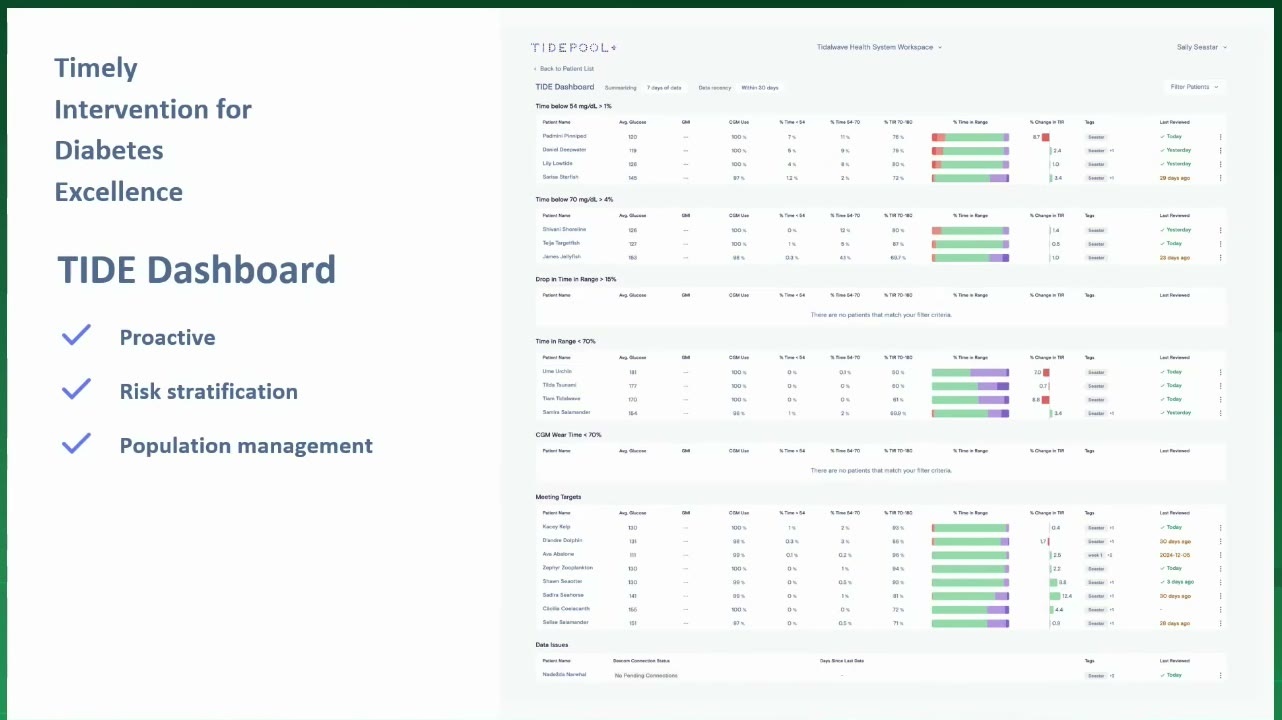Toggle reviewed checkmark for Teija Targetfish

(1162, 243)
